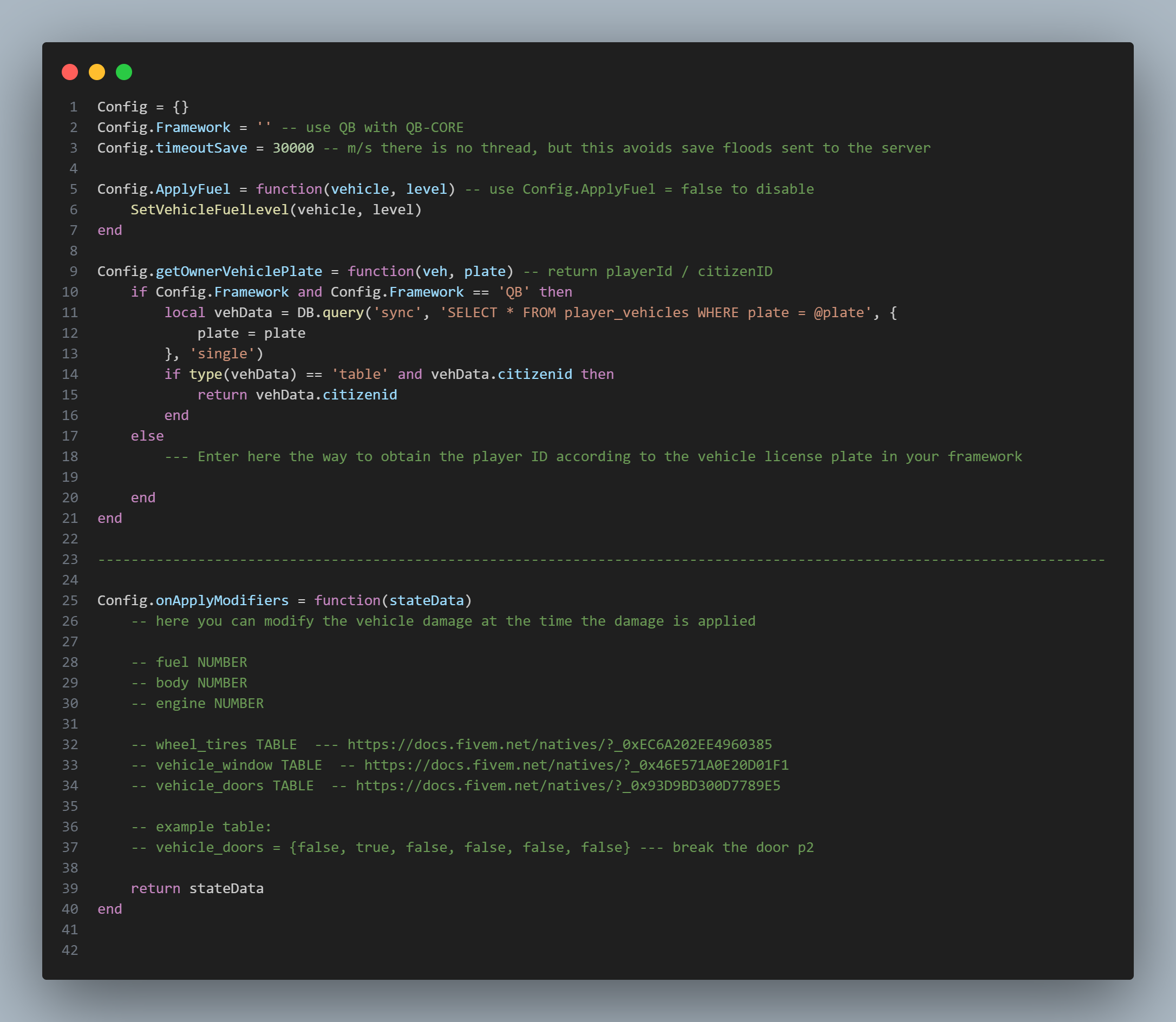Click return stateData statement
This screenshot has width=1176, height=1022.
click(197, 888)
